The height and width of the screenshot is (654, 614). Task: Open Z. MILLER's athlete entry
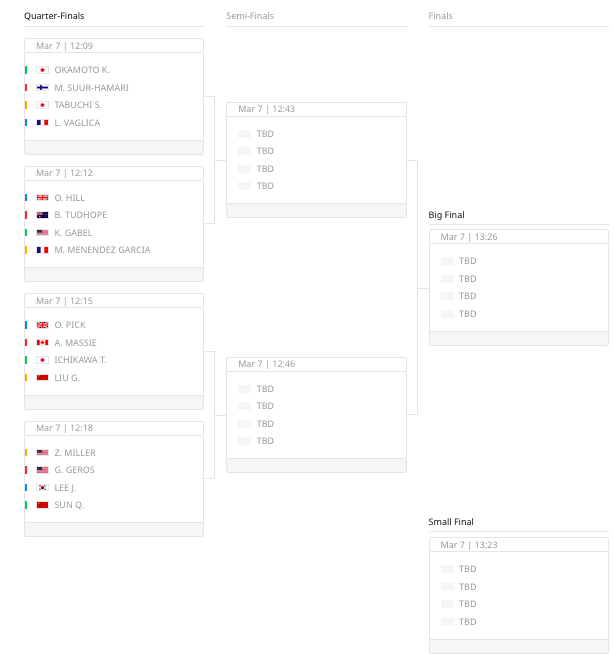point(75,453)
